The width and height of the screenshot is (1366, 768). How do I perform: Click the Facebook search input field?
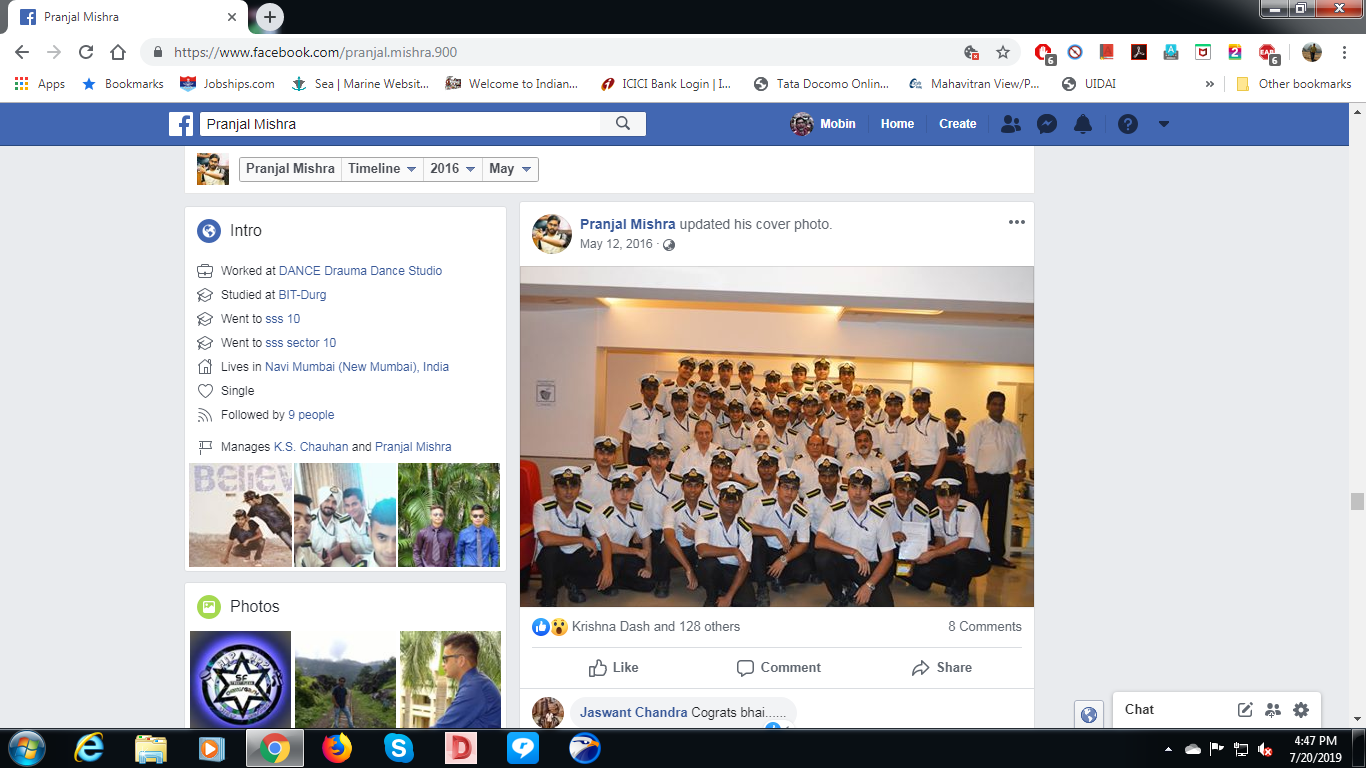tap(400, 124)
